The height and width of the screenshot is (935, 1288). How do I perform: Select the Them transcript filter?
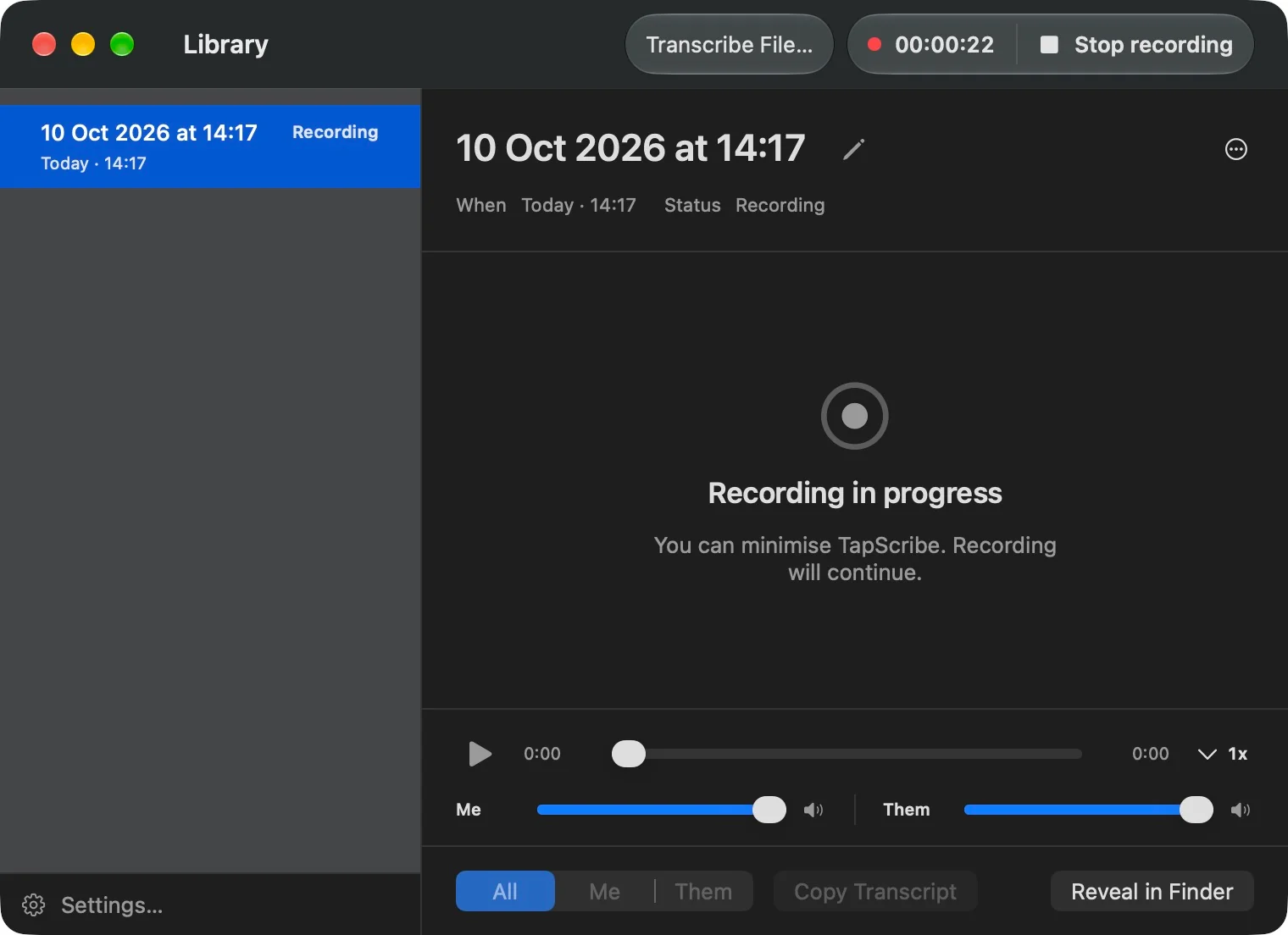click(x=703, y=891)
